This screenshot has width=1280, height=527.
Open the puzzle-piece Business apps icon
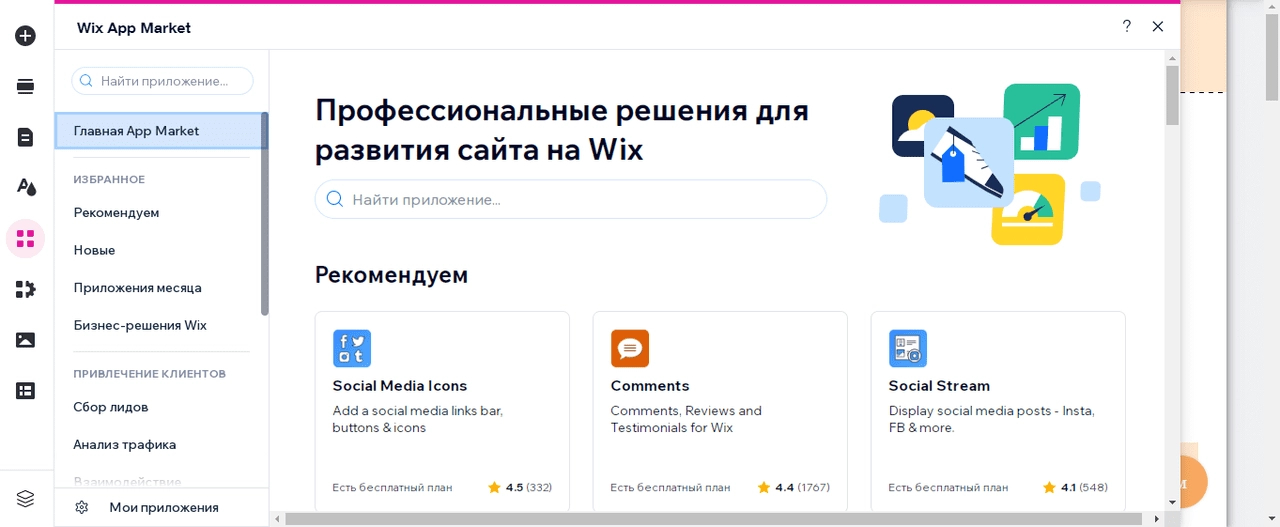point(25,290)
